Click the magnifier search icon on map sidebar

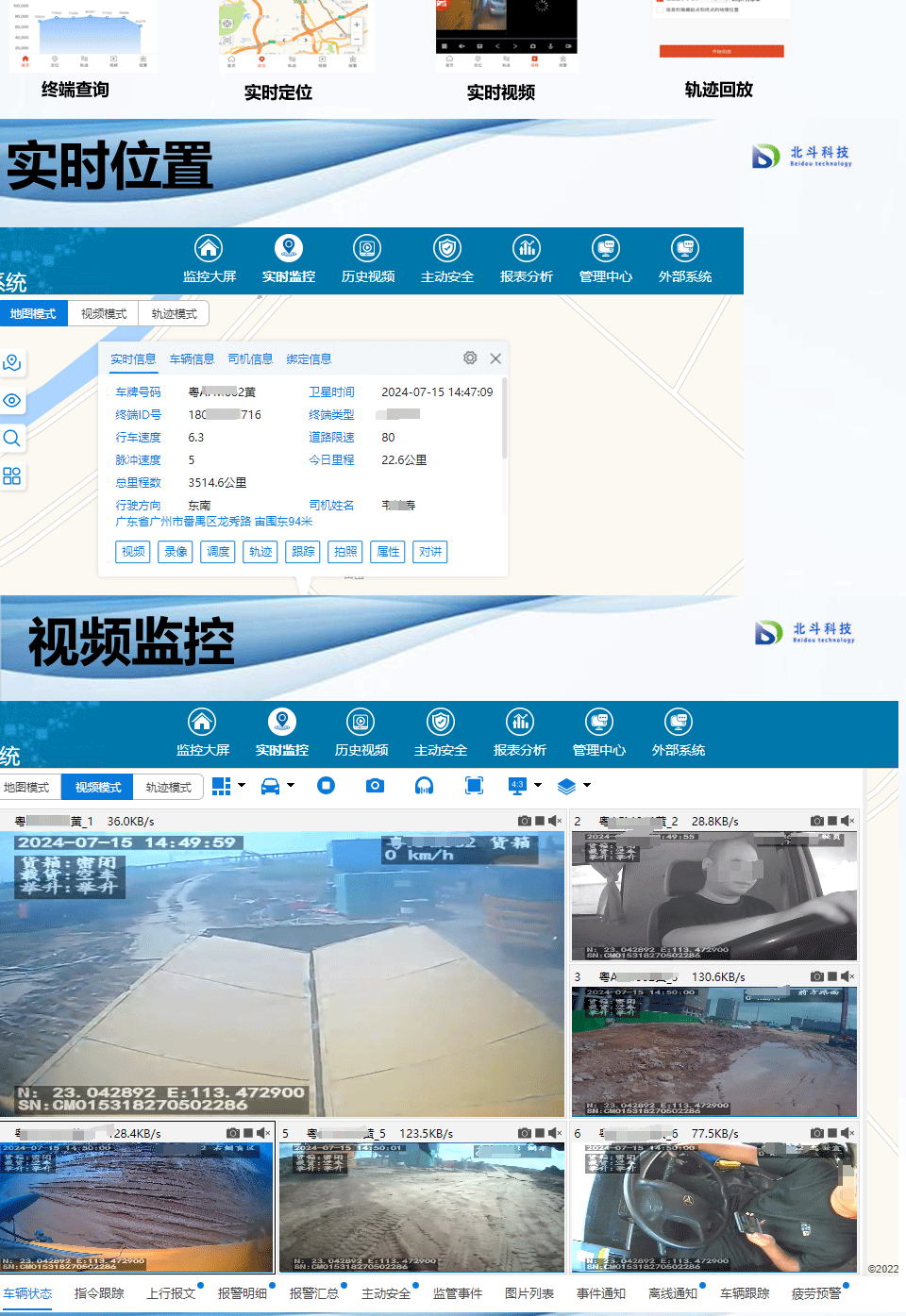12,439
